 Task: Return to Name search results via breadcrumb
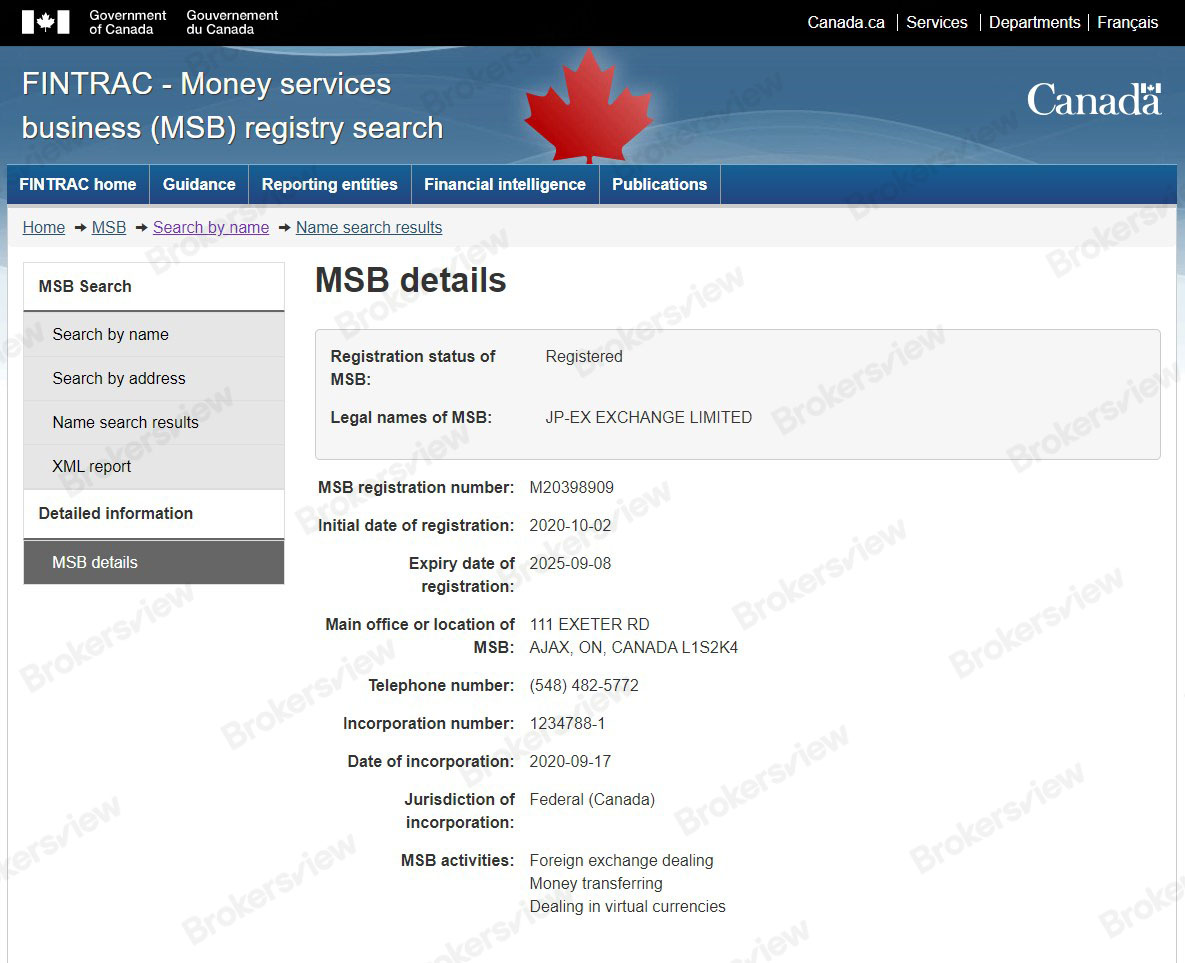point(369,227)
